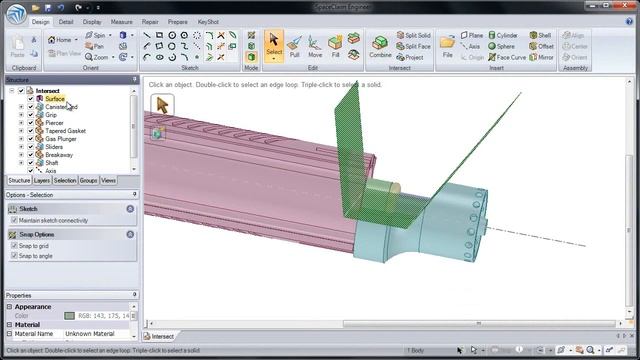Uncheck the Piercer component checkbox
Screen dimensions: 640x360
coord(31,123)
